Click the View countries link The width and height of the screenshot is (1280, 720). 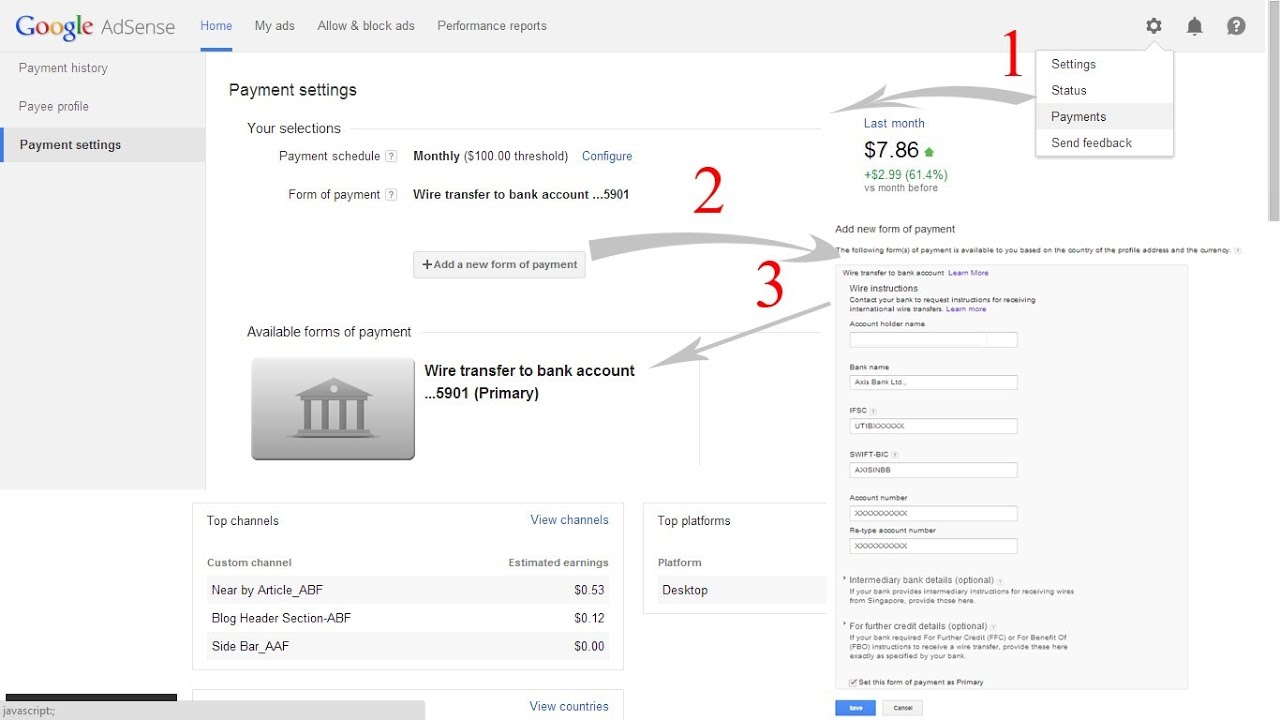569,706
